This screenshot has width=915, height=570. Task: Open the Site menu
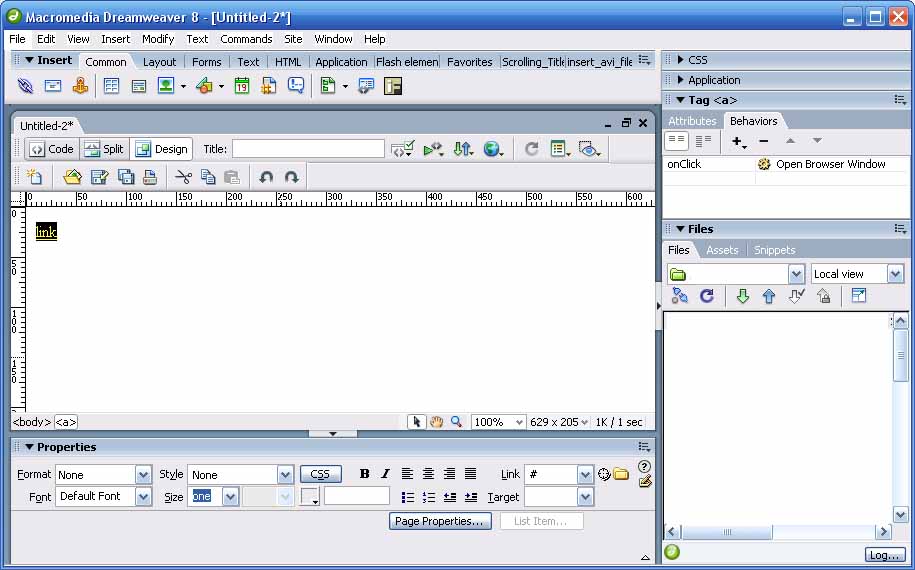[x=293, y=39]
